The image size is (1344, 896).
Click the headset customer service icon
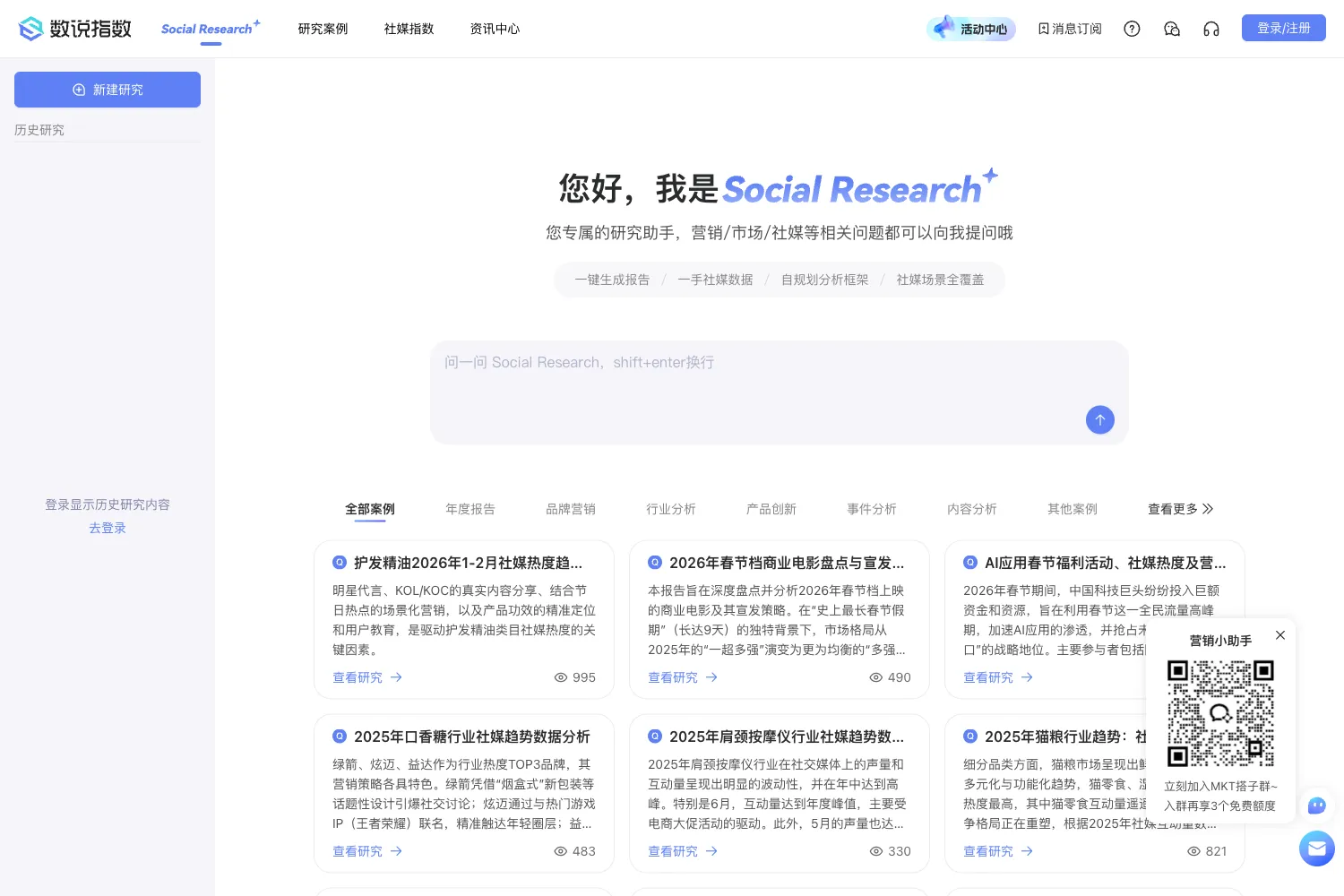(1211, 29)
